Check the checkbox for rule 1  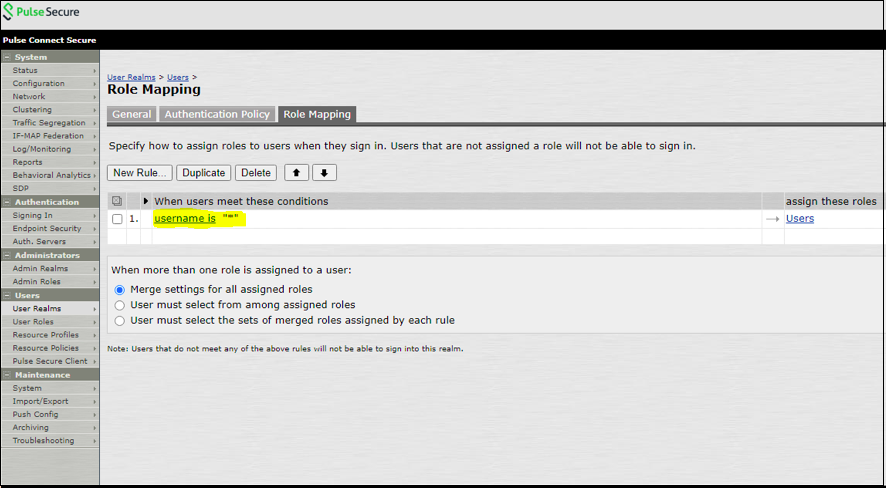coord(117,219)
